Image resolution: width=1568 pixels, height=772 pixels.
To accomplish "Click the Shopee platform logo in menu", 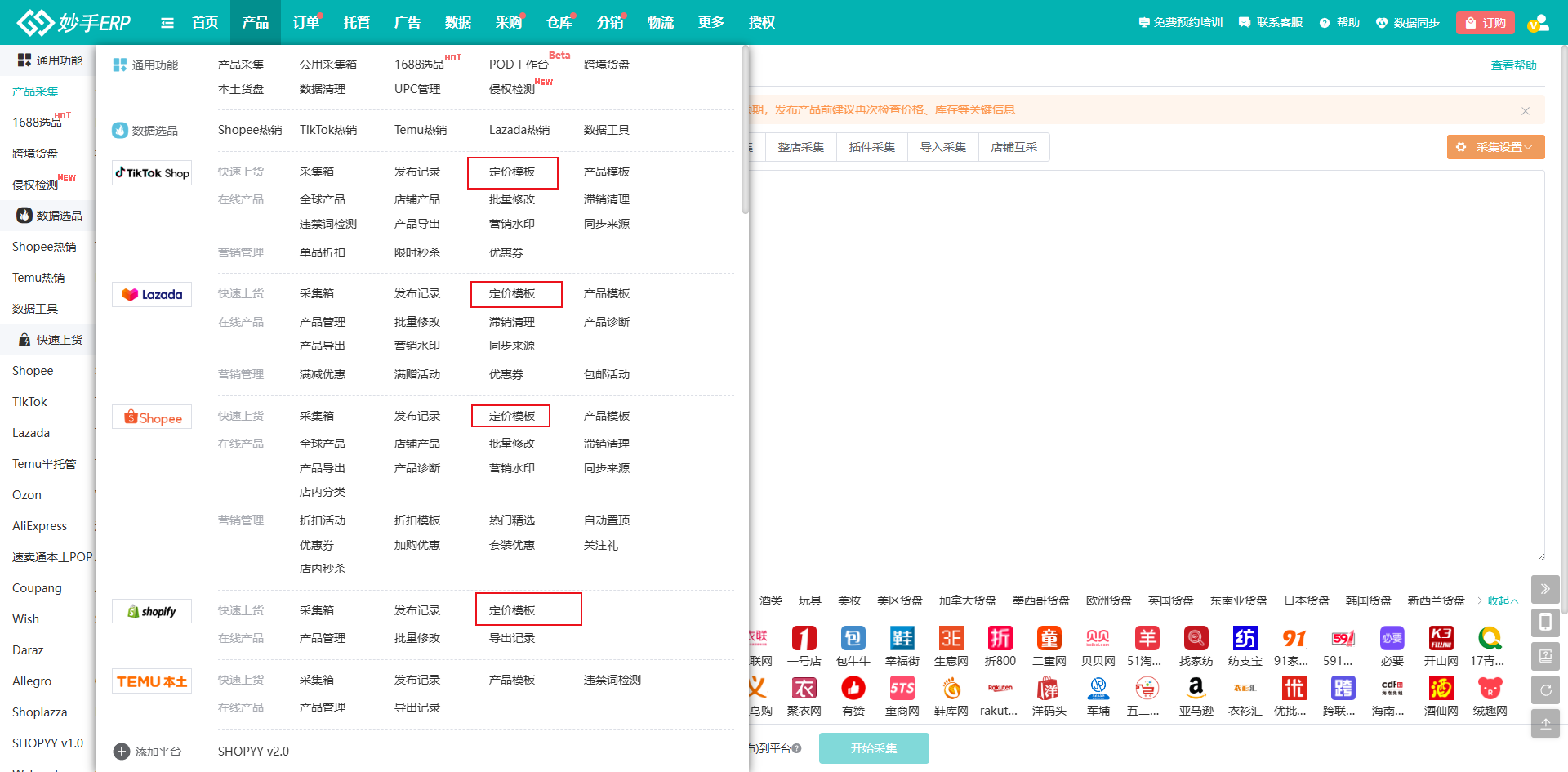I will pos(153,417).
